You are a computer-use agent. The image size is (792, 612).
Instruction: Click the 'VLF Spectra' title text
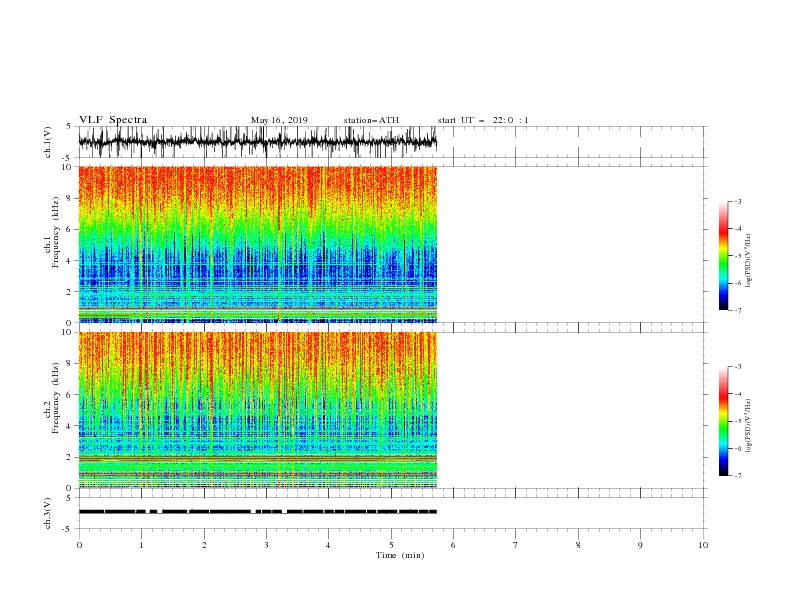(x=113, y=120)
